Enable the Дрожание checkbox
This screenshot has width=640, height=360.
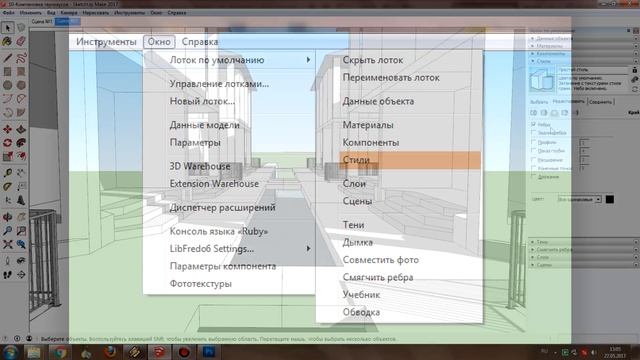click(533, 176)
